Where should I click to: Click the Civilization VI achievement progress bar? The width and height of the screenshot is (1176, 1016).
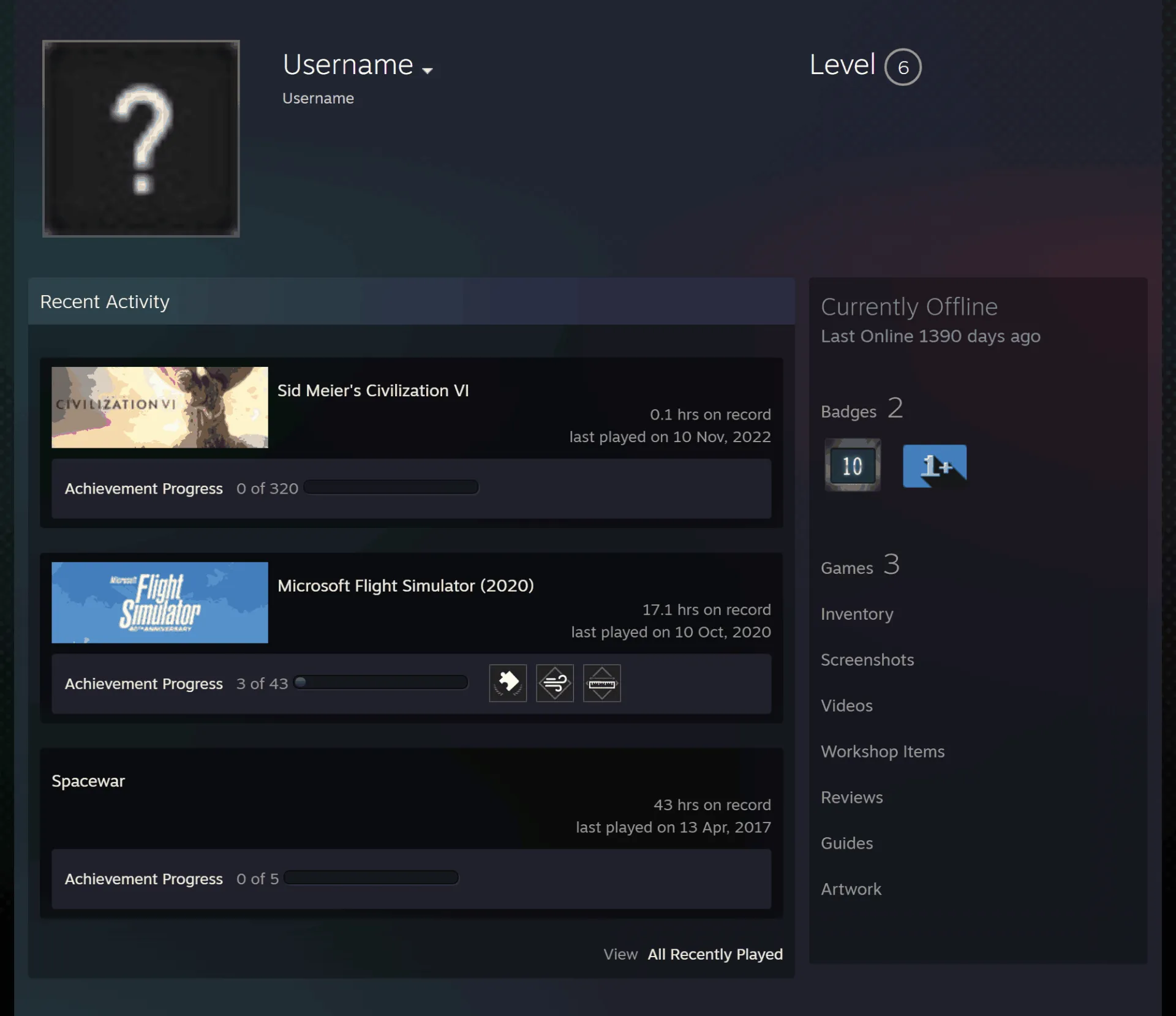(391, 487)
